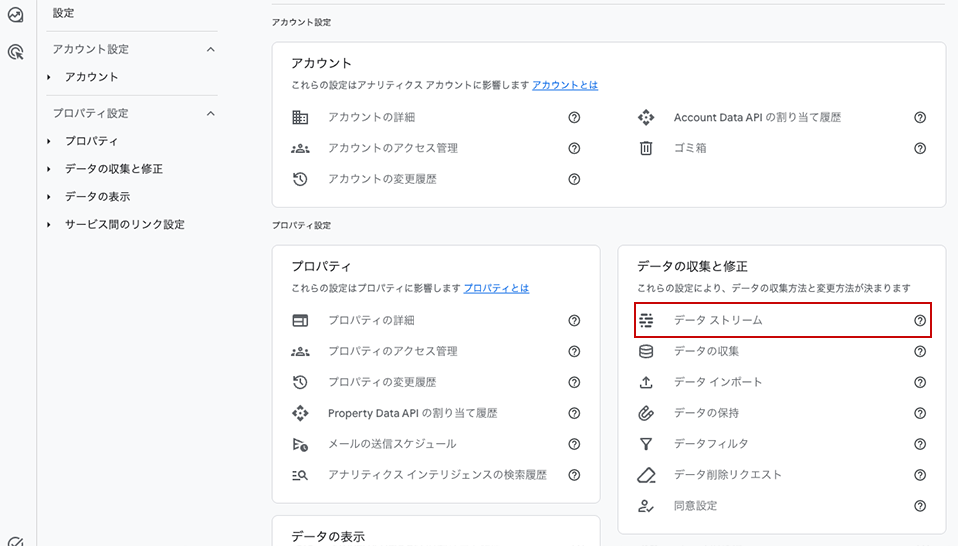
Task: Select アカウント in the sidebar
Action: [92, 77]
